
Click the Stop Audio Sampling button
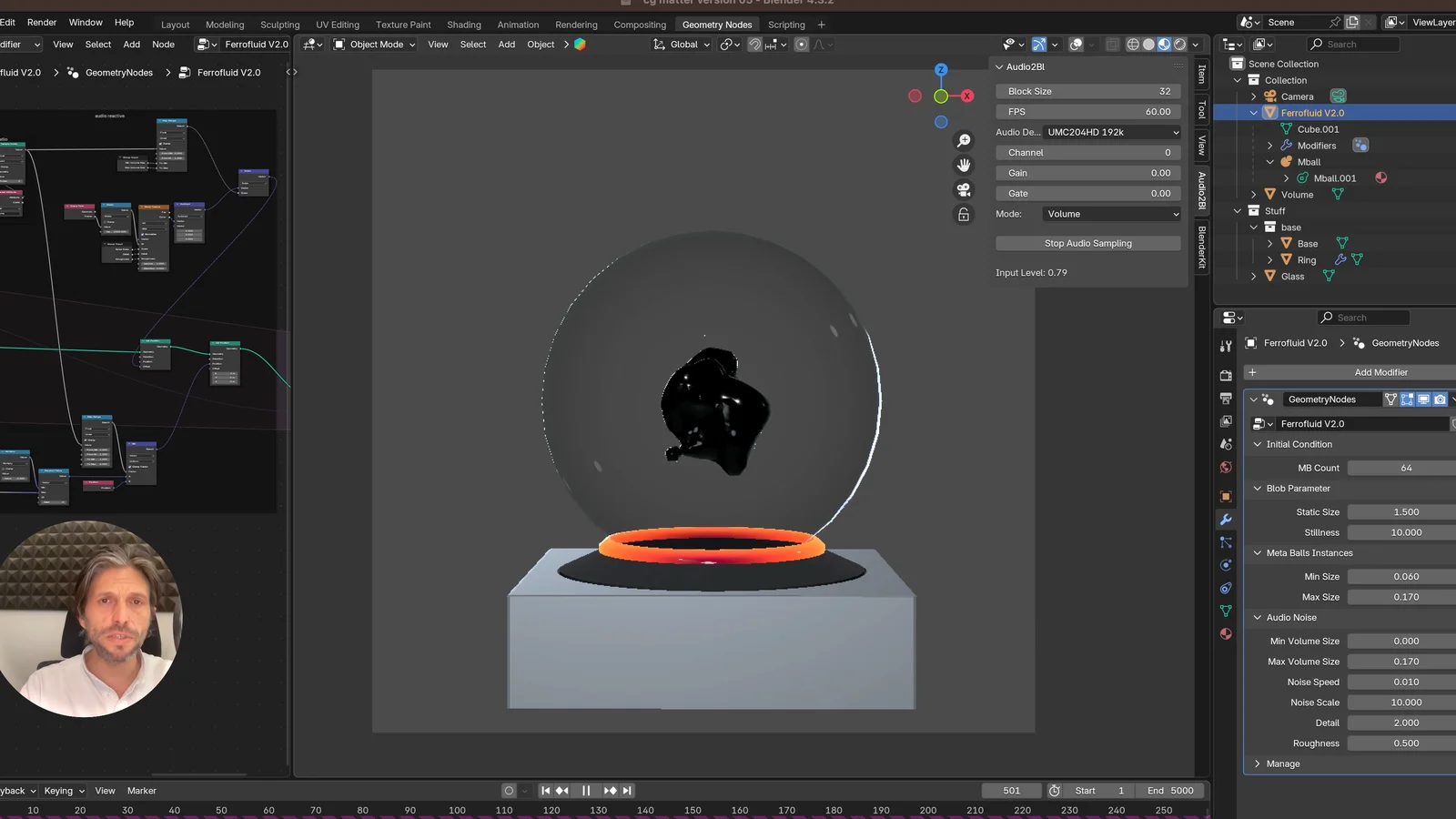[x=1087, y=243]
